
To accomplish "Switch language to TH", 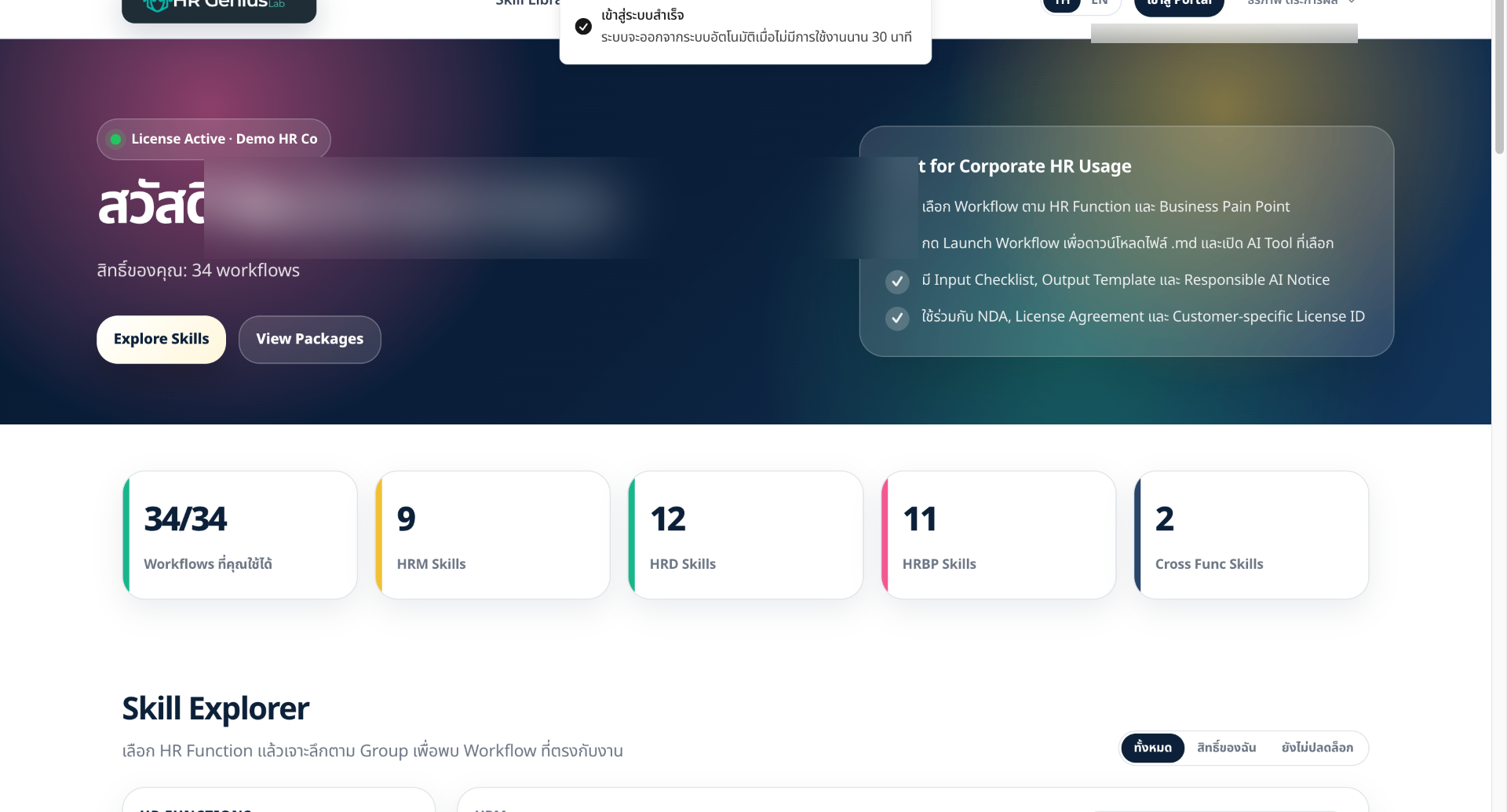I will (1062, 3).
